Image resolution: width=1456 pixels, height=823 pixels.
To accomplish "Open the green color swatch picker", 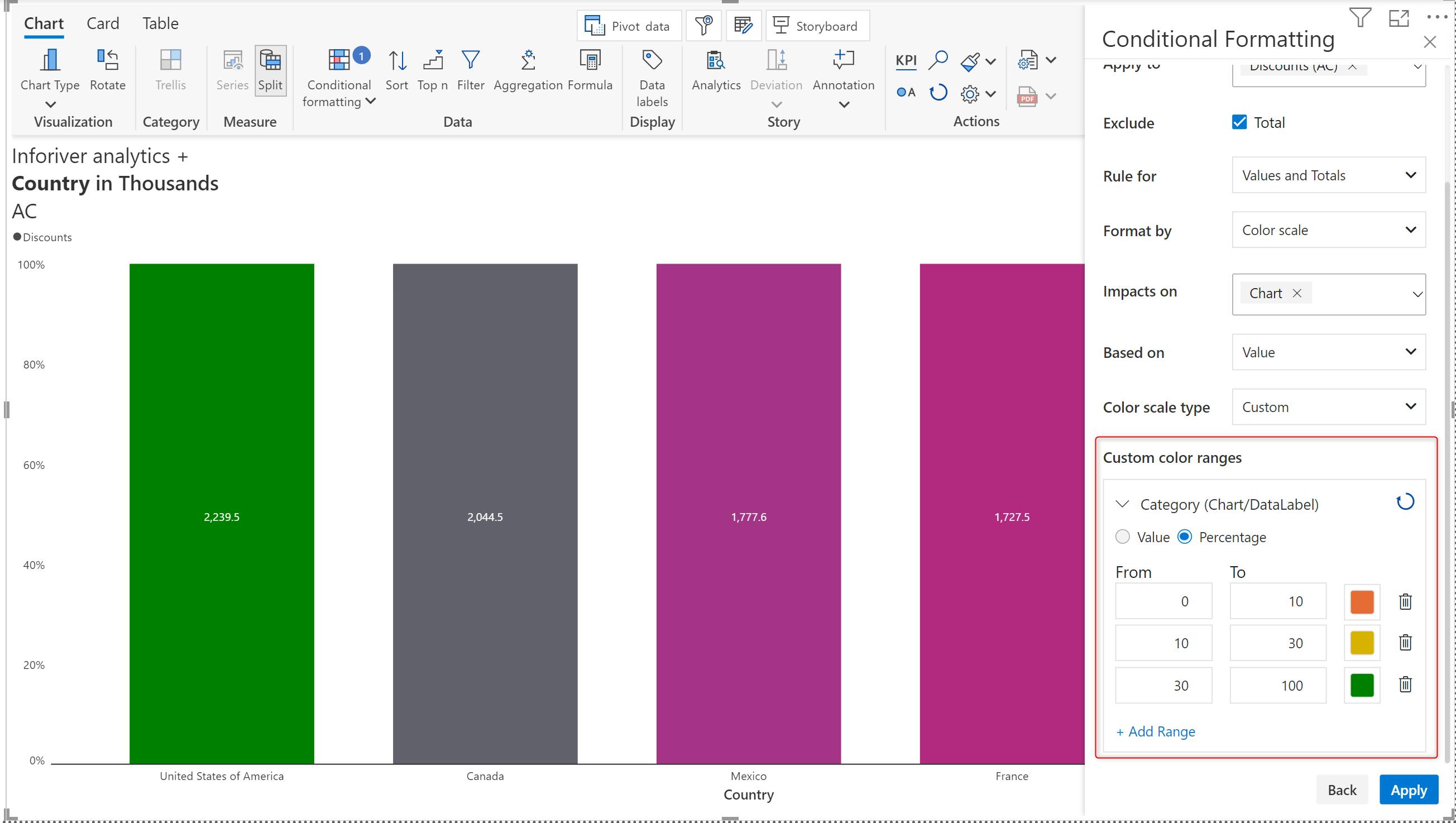I will 1362,685.
